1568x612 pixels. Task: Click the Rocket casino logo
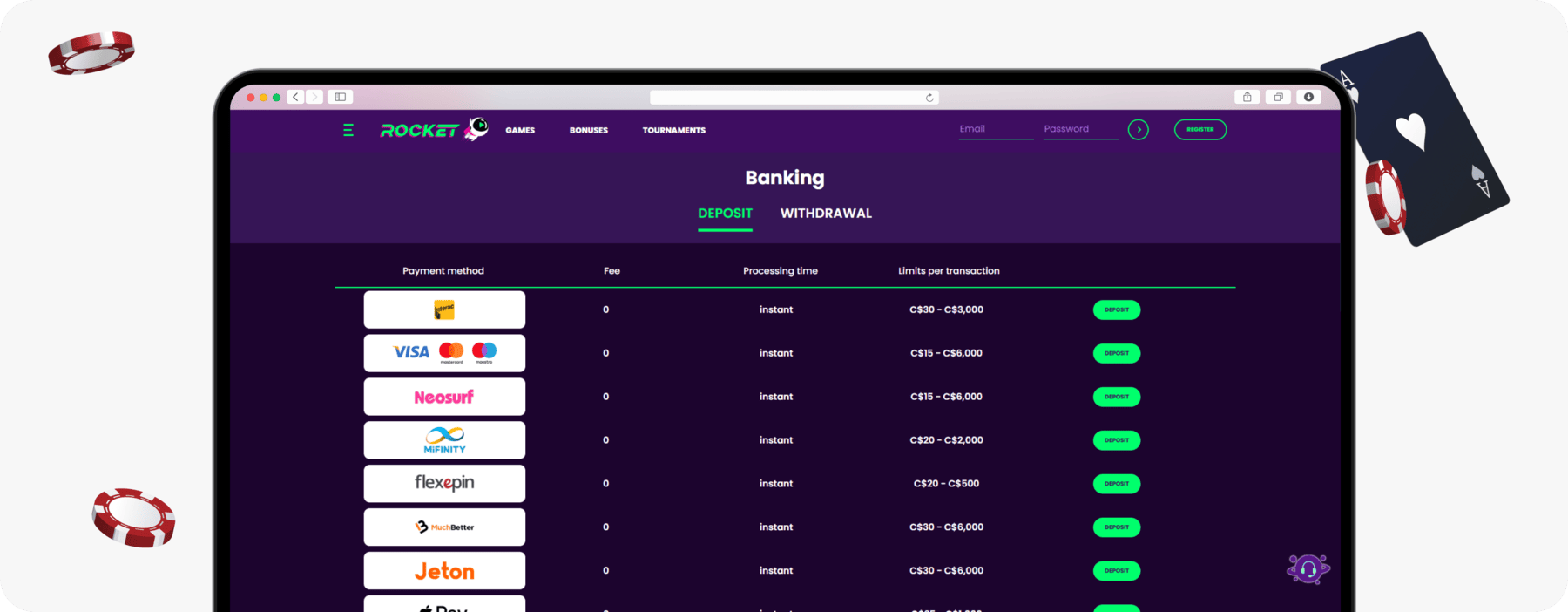click(434, 129)
